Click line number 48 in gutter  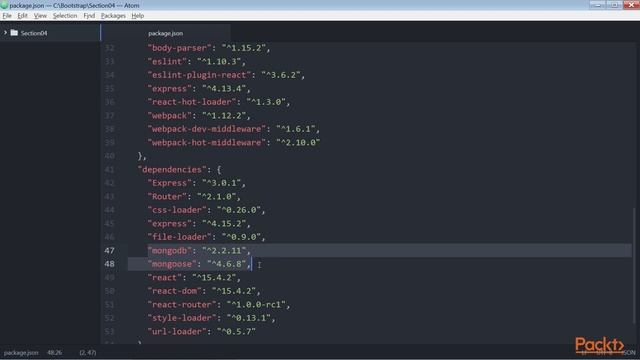point(109,264)
